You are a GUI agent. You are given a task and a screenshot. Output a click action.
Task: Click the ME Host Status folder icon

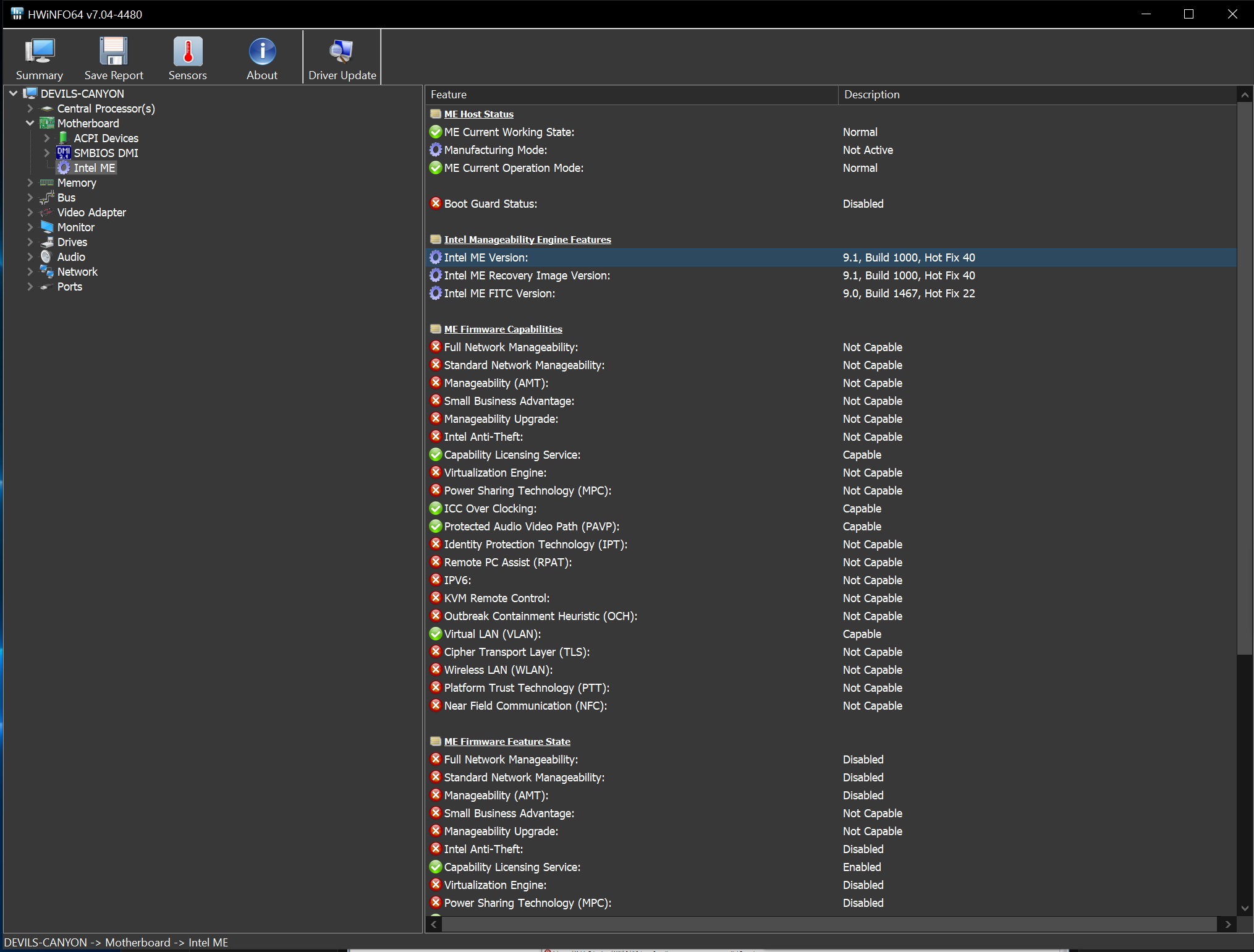click(436, 114)
